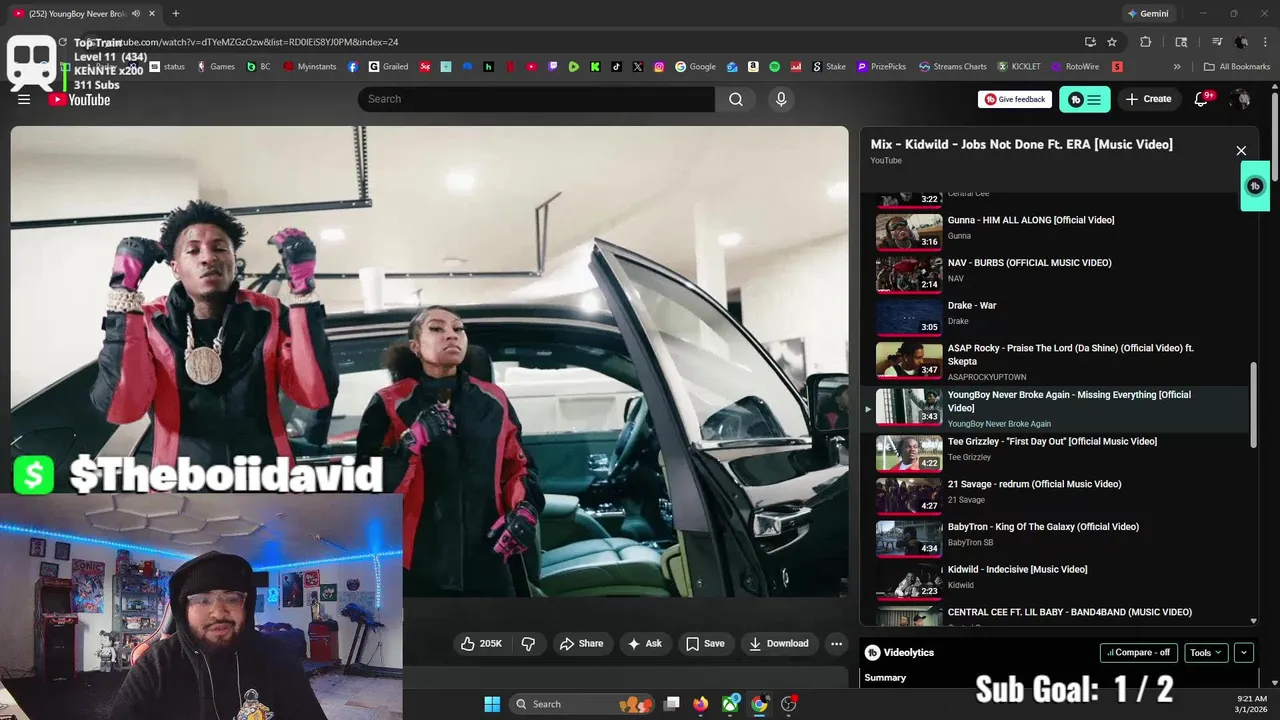The image size is (1280, 720).
Task: Share the current video
Action: (x=581, y=643)
